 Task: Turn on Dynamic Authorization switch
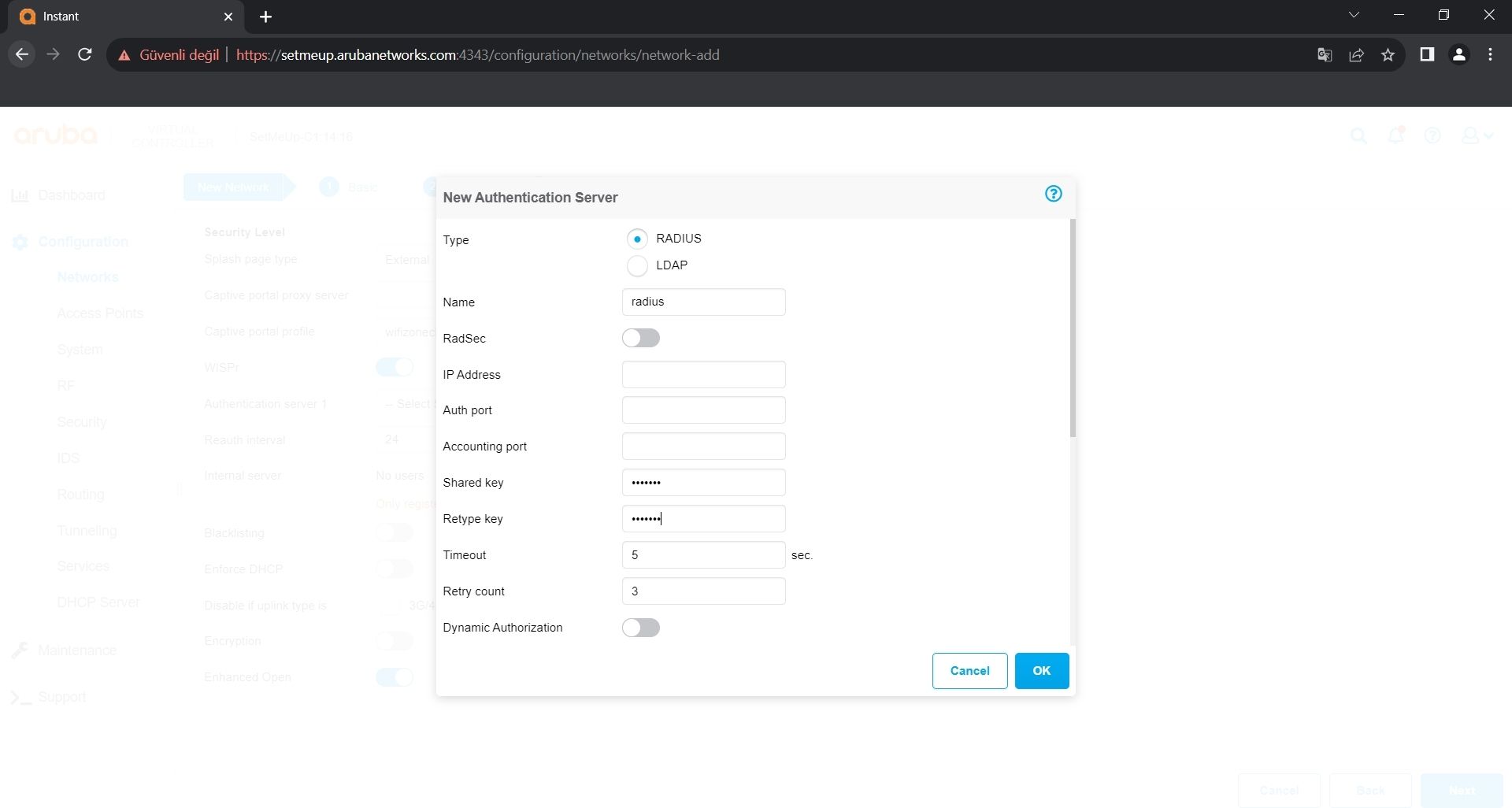point(641,628)
